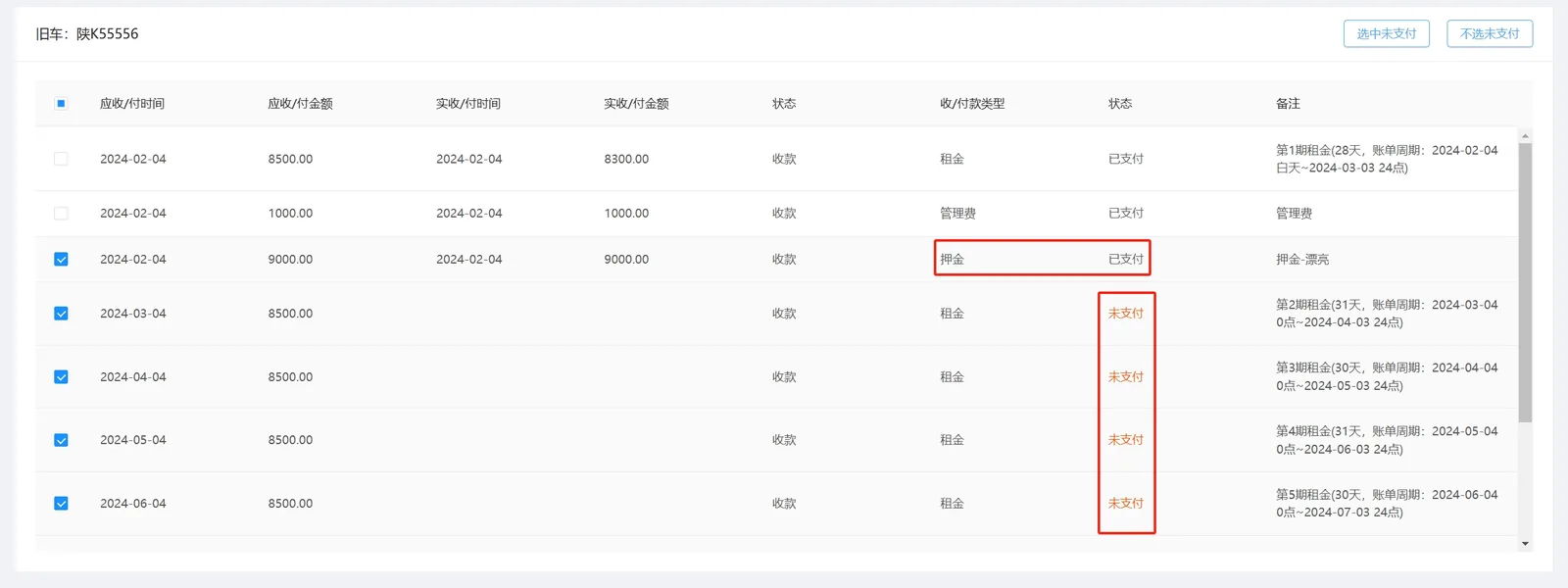1568x588 pixels.
Task: Click 未支付 status in the 2024-05-04 row
Action: pyautogui.click(x=1126, y=440)
